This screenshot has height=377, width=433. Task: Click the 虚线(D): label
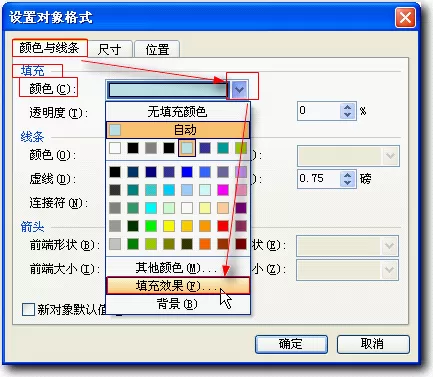click(x=53, y=179)
